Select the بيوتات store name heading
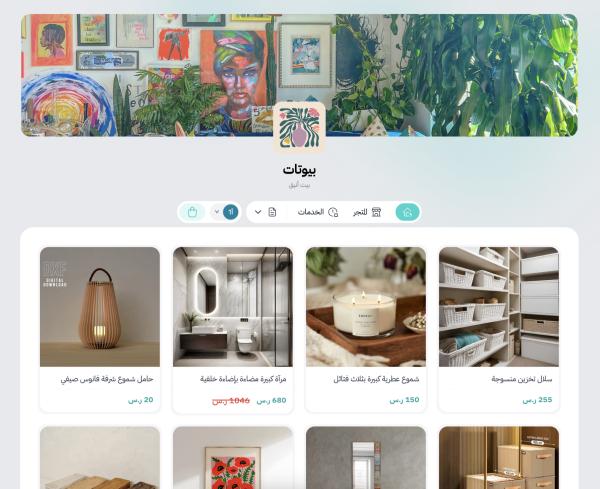 (300, 170)
